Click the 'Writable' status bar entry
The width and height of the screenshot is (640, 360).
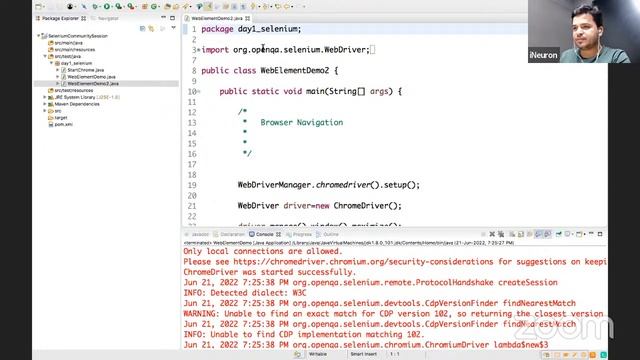point(318,354)
